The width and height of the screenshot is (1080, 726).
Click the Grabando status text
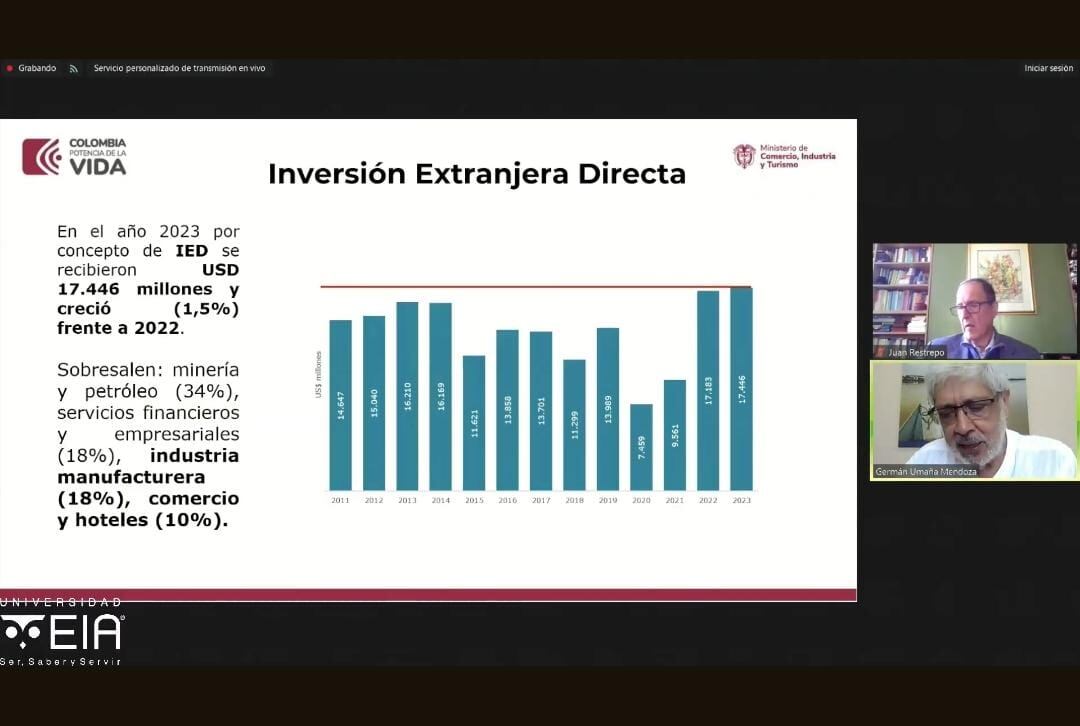pyautogui.click(x=37, y=68)
